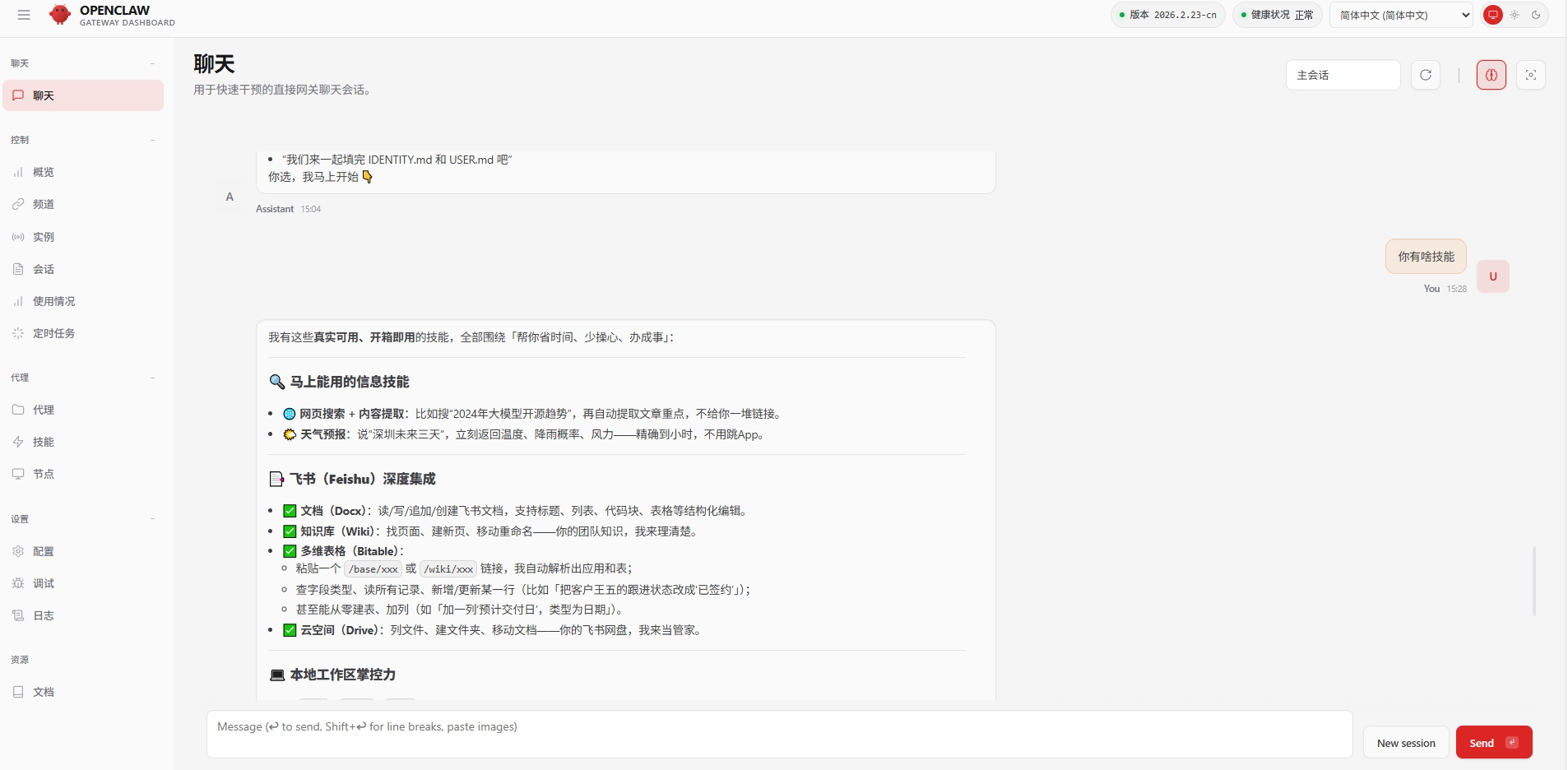This screenshot has height=770, width=1568.
Task: Click the New session button
Action: [x=1406, y=742]
